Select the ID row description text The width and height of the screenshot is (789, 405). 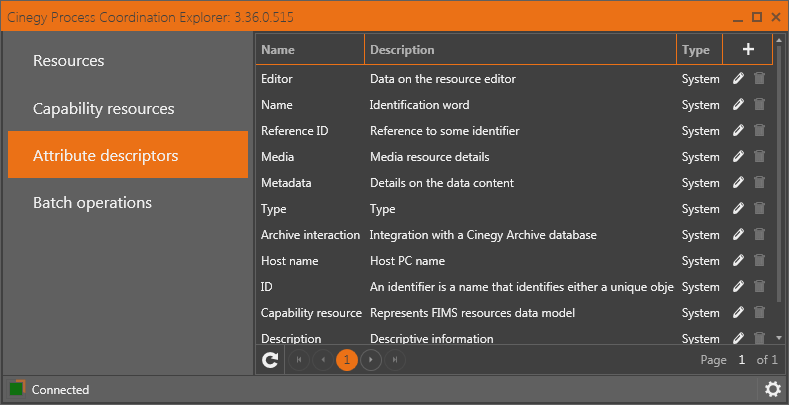[x=522, y=287]
